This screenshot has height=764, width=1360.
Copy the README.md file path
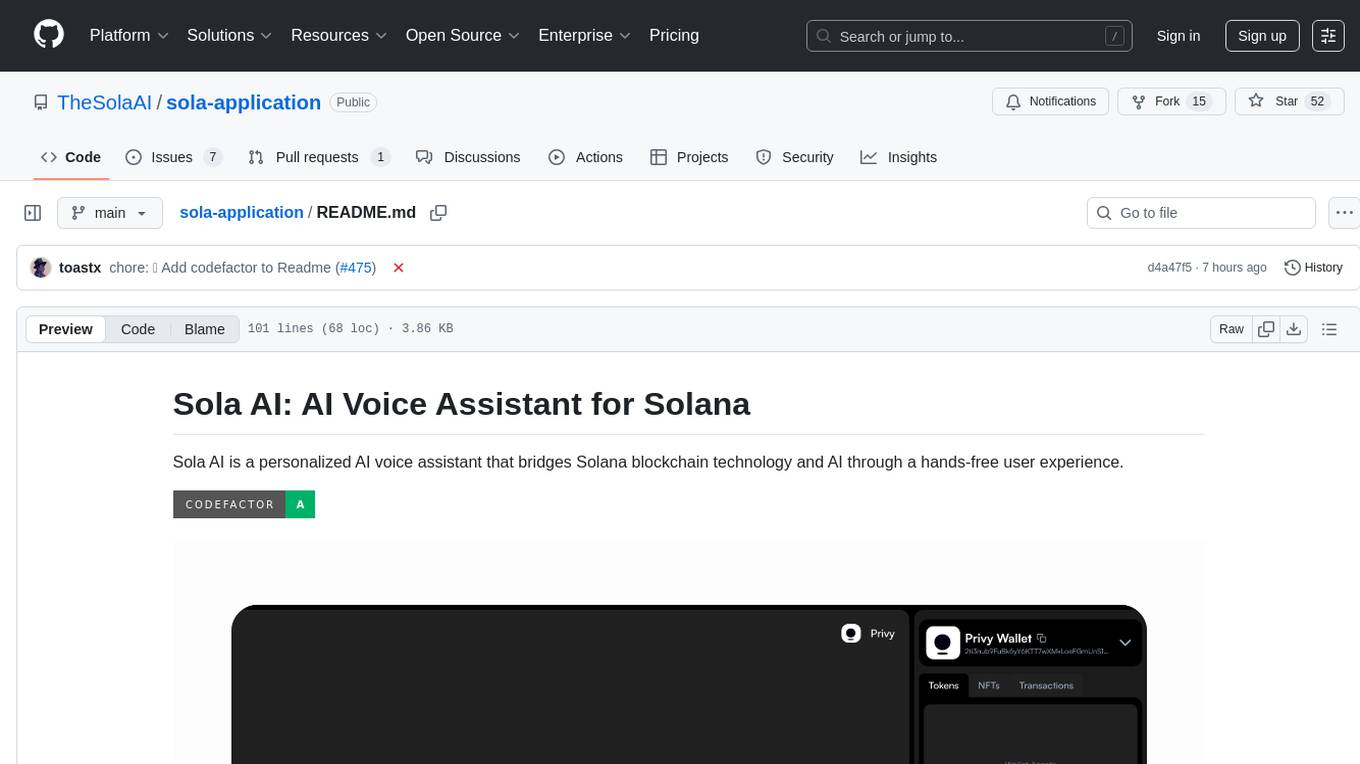(x=438, y=212)
